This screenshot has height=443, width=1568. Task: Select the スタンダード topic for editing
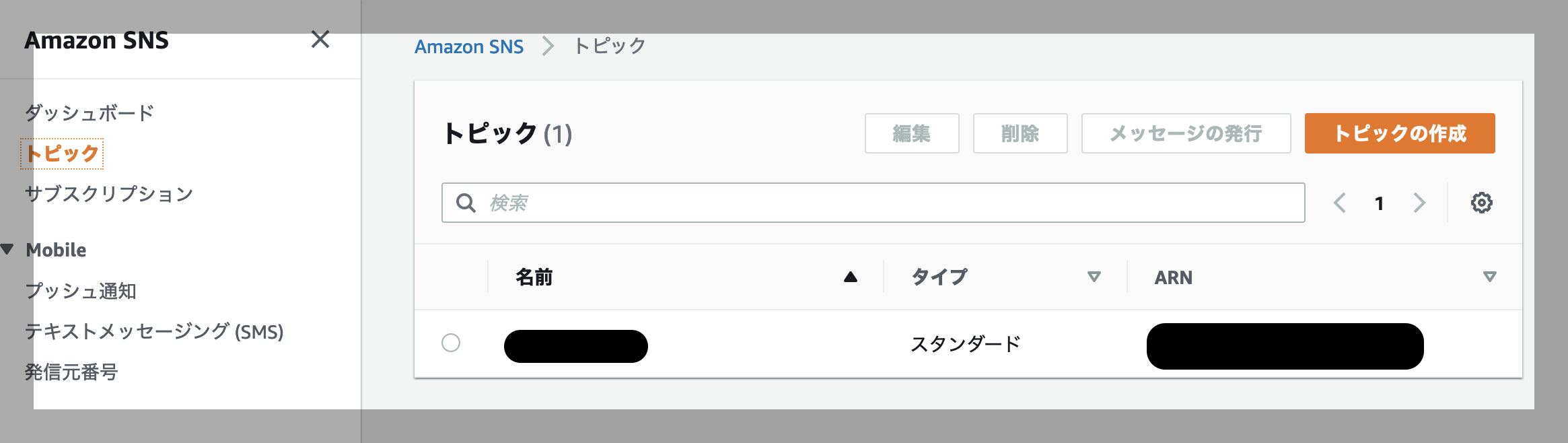[x=452, y=344]
